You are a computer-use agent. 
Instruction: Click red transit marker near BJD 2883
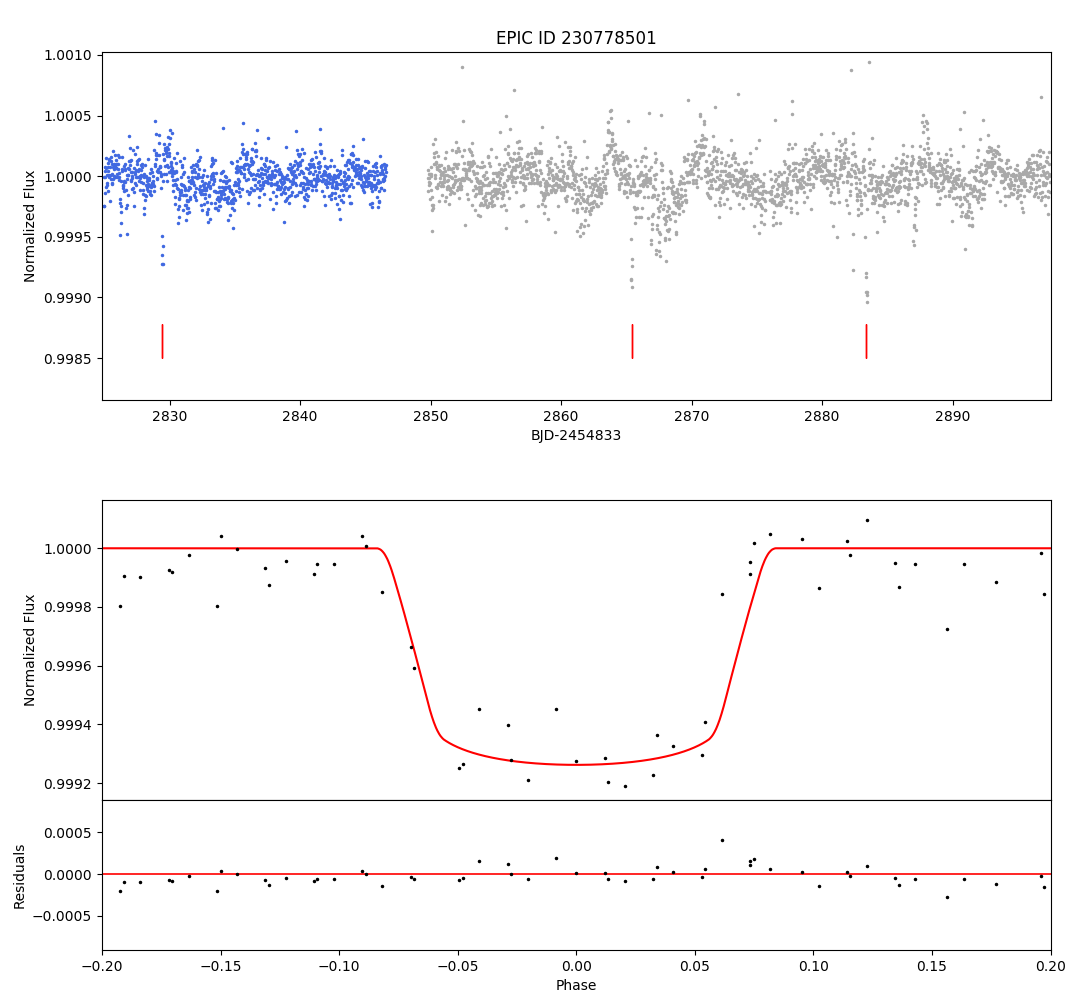(867, 342)
